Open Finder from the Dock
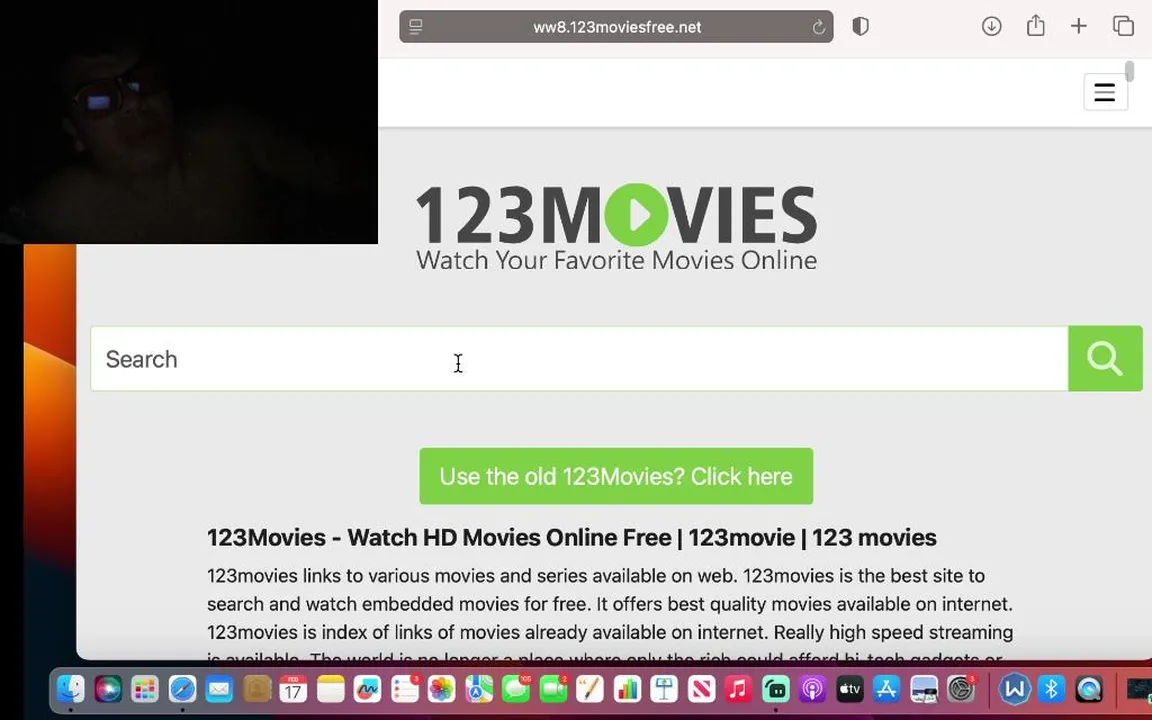Viewport: 1152px width, 720px height. pyautogui.click(x=71, y=689)
